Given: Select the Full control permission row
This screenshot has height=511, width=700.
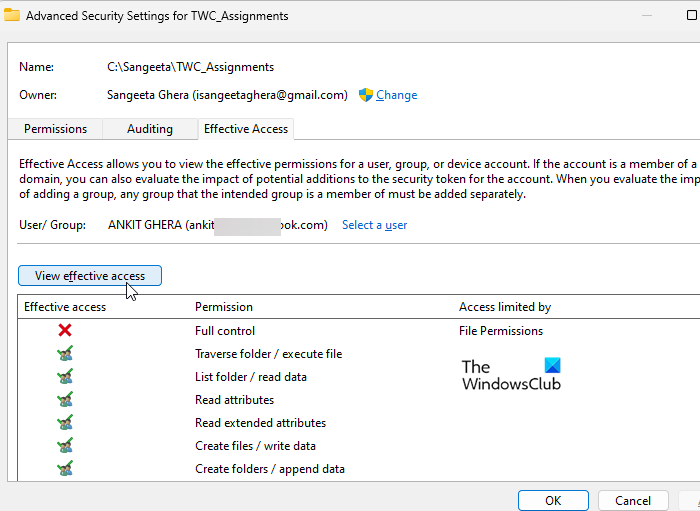Looking at the screenshot, I should pyautogui.click(x=225, y=331).
